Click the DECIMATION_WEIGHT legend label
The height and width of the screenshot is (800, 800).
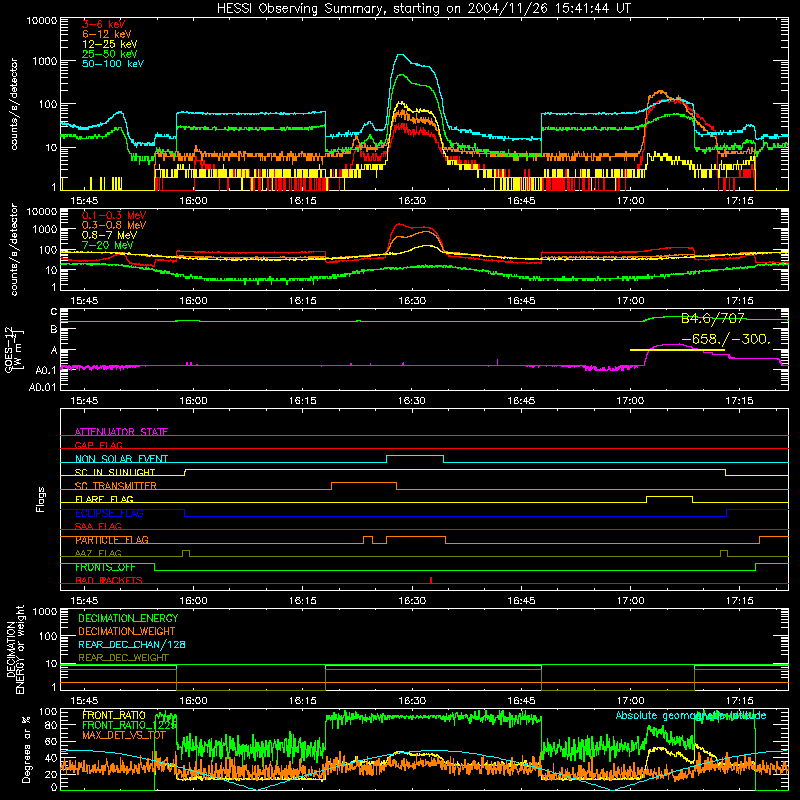pos(127,631)
